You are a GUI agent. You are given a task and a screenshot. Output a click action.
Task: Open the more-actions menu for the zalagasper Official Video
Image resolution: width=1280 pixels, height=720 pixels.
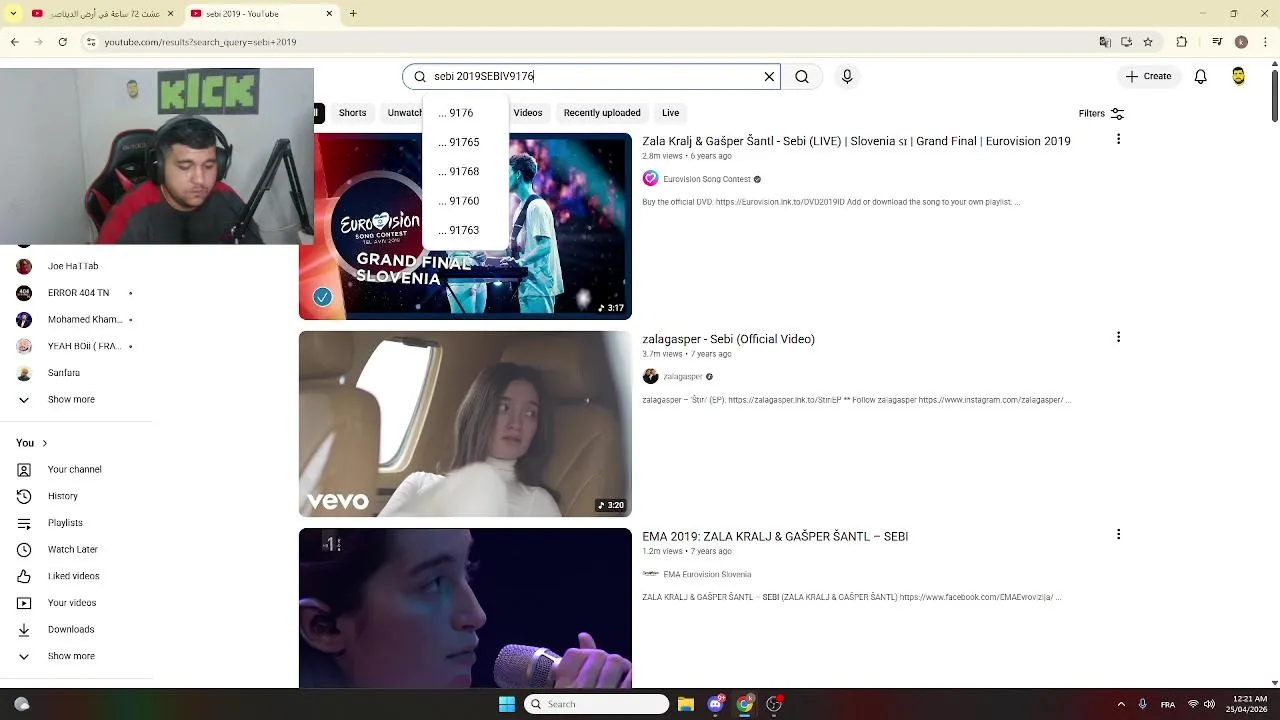pos(1118,338)
